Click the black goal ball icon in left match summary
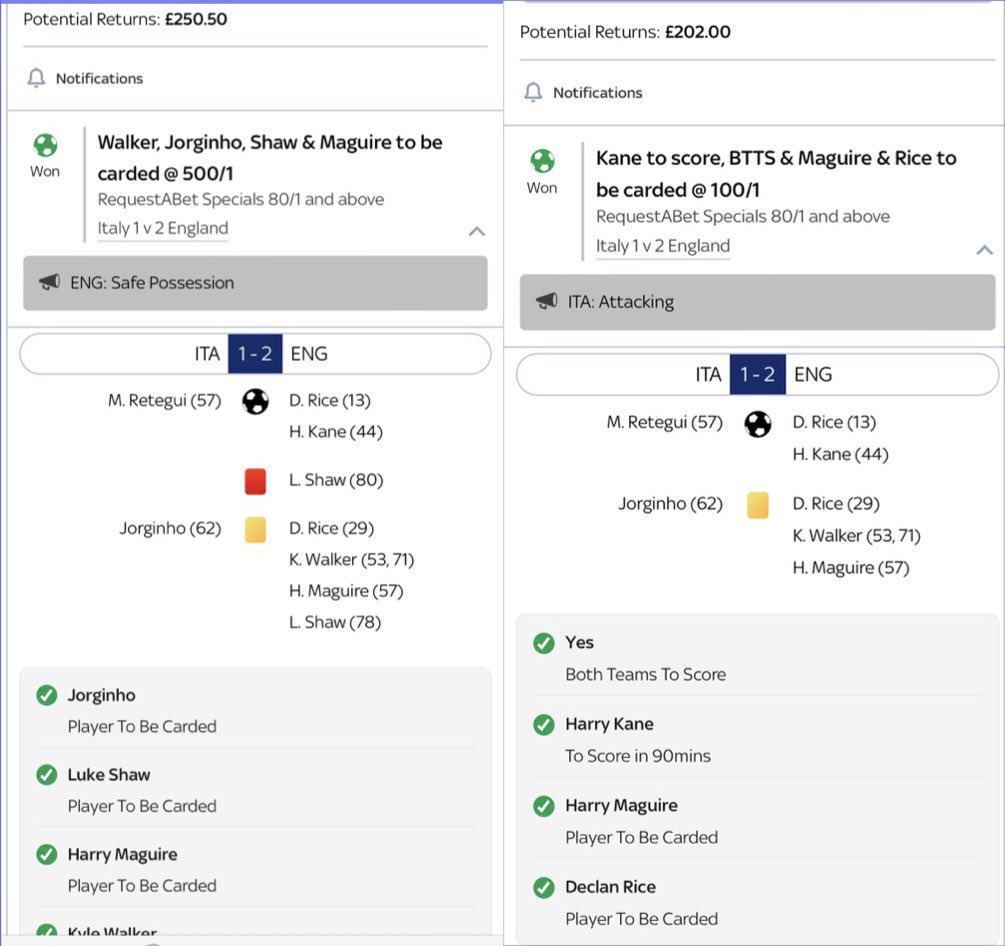Screen dimensions: 1005x946 coord(255,402)
